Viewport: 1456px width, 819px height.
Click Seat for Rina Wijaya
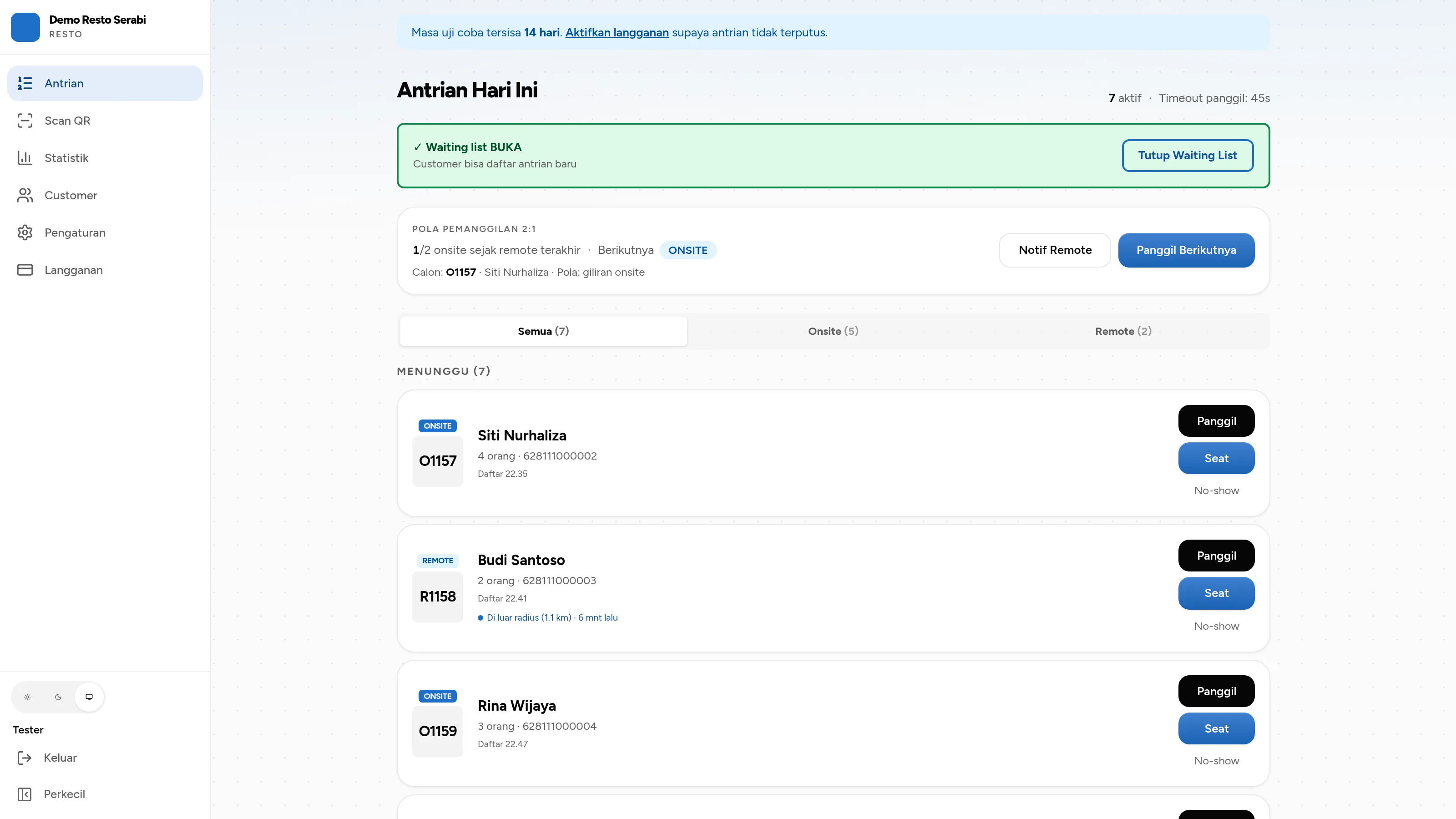(1216, 728)
